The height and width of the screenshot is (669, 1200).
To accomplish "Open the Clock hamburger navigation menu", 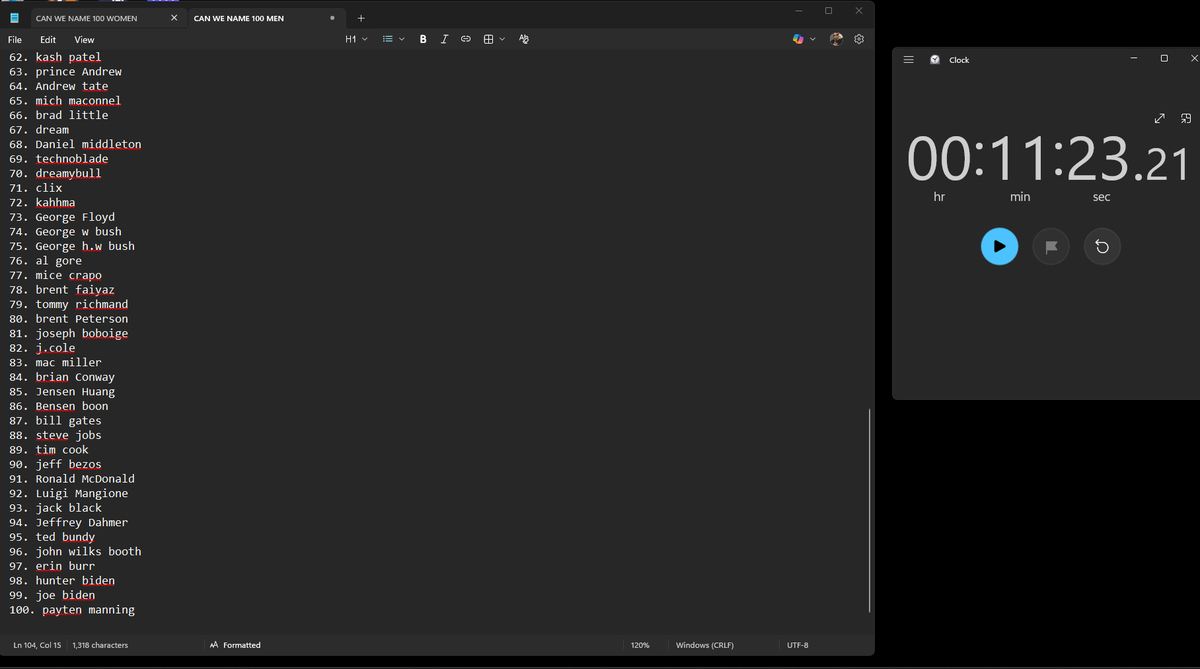I will [908, 60].
